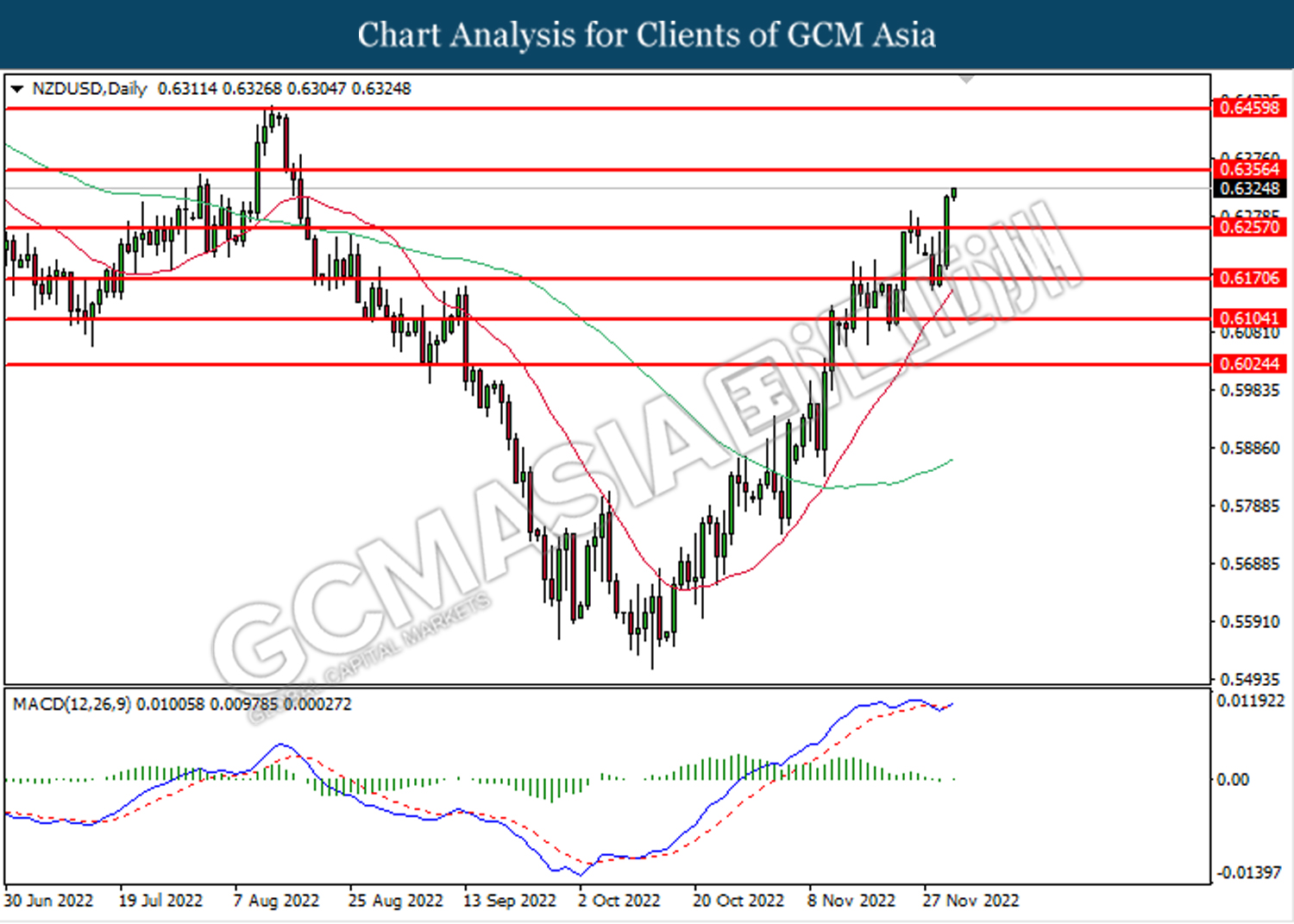
Task: Click the 30 Jun 2022 date label
Action: [48, 901]
